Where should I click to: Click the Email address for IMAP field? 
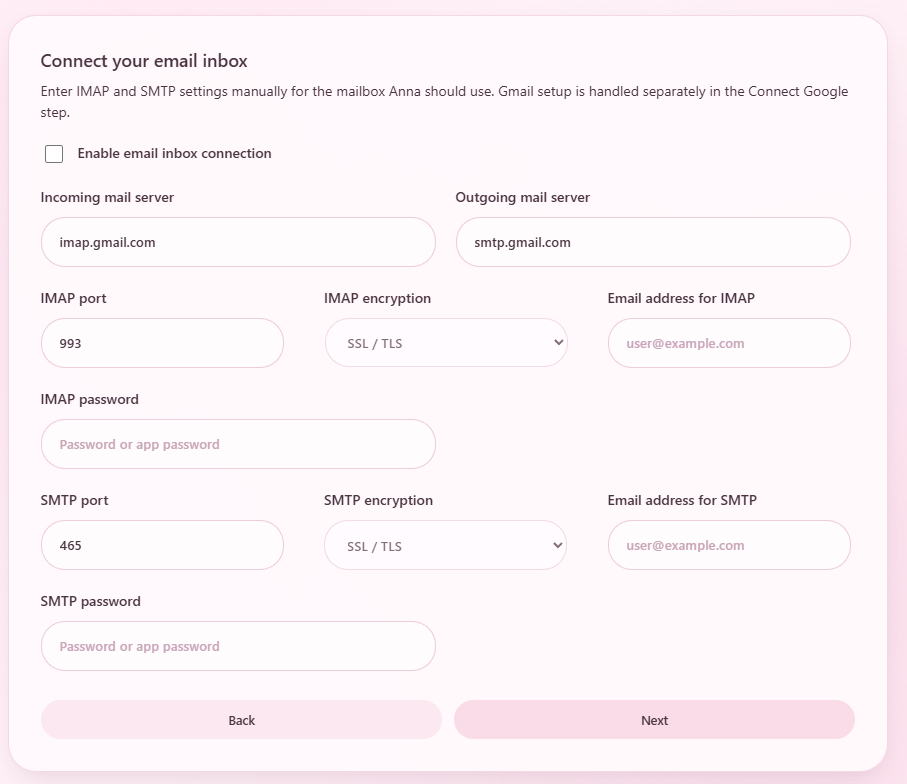pyautogui.click(x=728, y=343)
